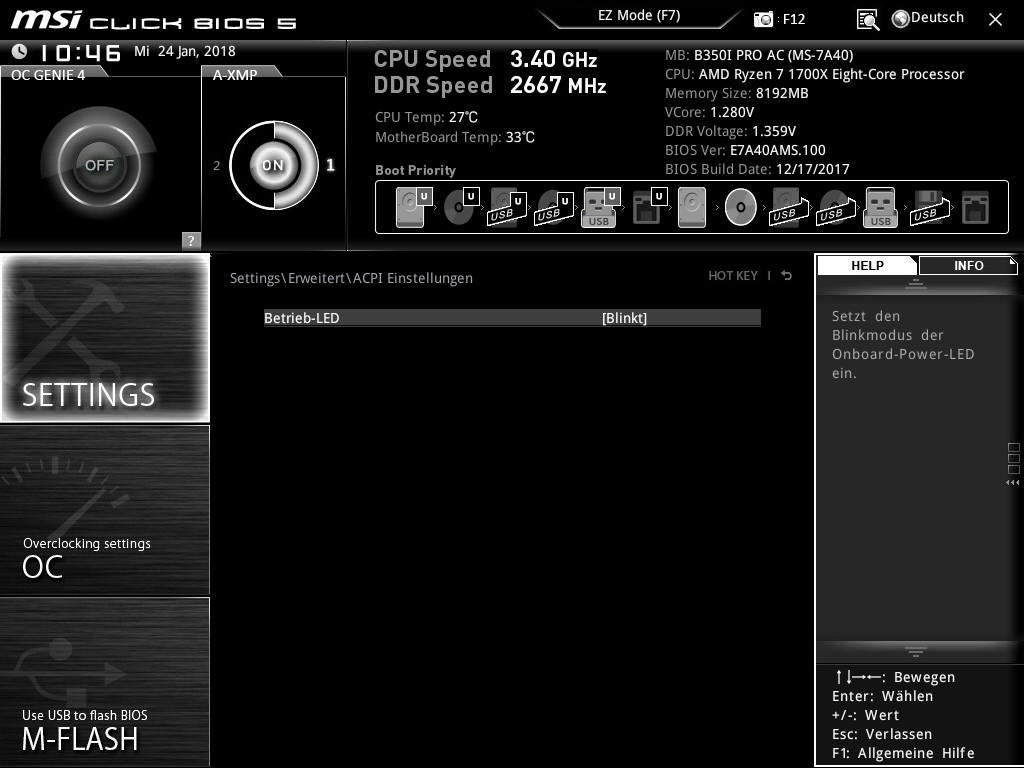
Task: Select UEFI hard disk boot device icon
Action: (414, 207)
